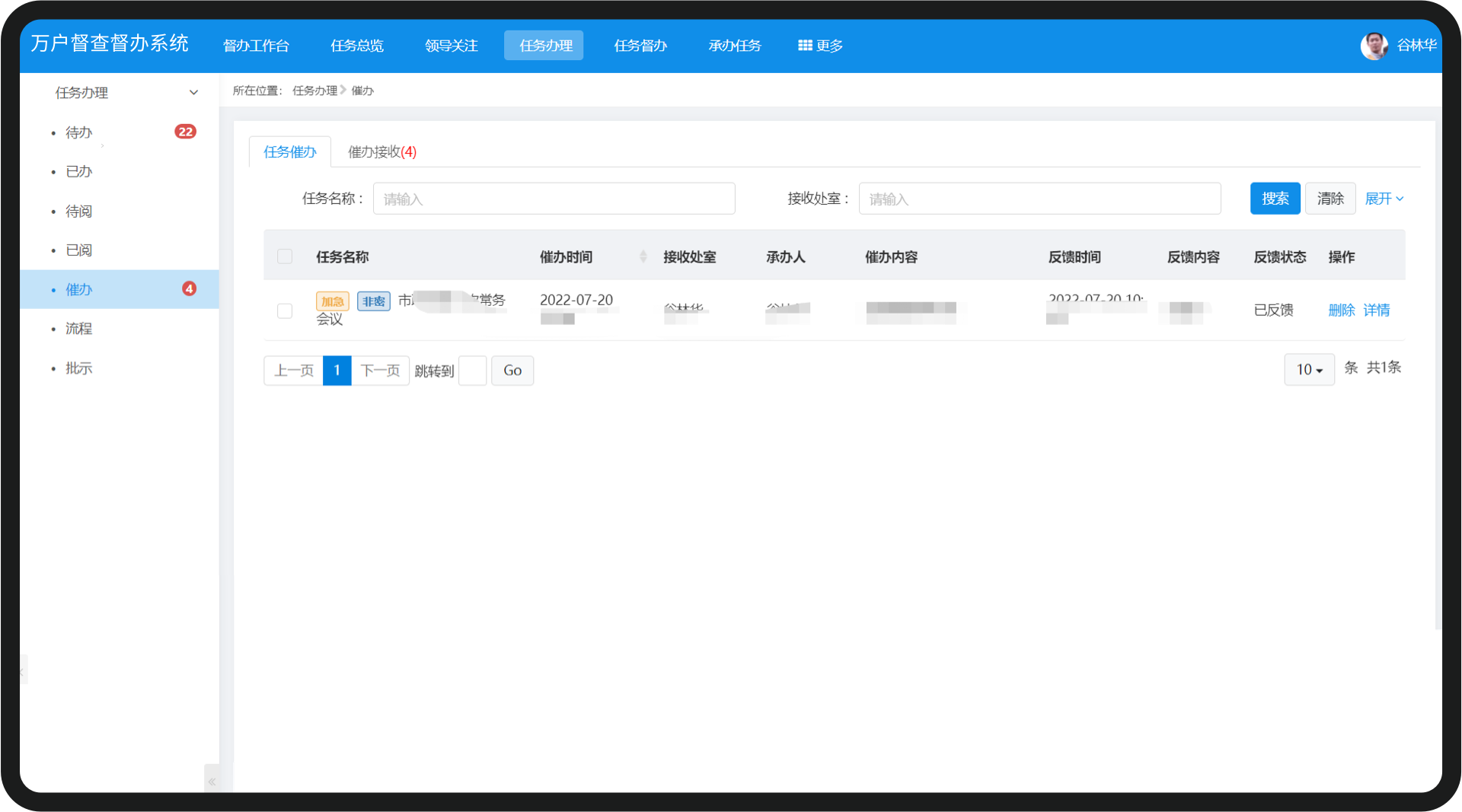Open the 更多 grid menu icon
This screenshot has width=1462, height=812.
tap(805, 46)
